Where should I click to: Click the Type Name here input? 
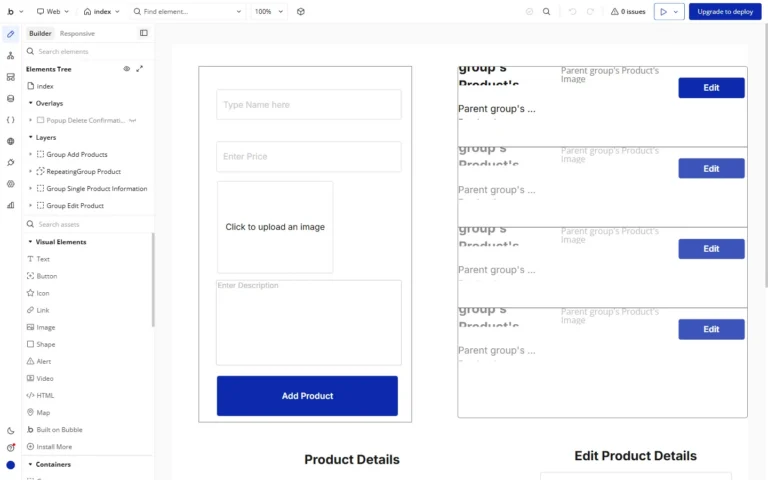point(309,104)
